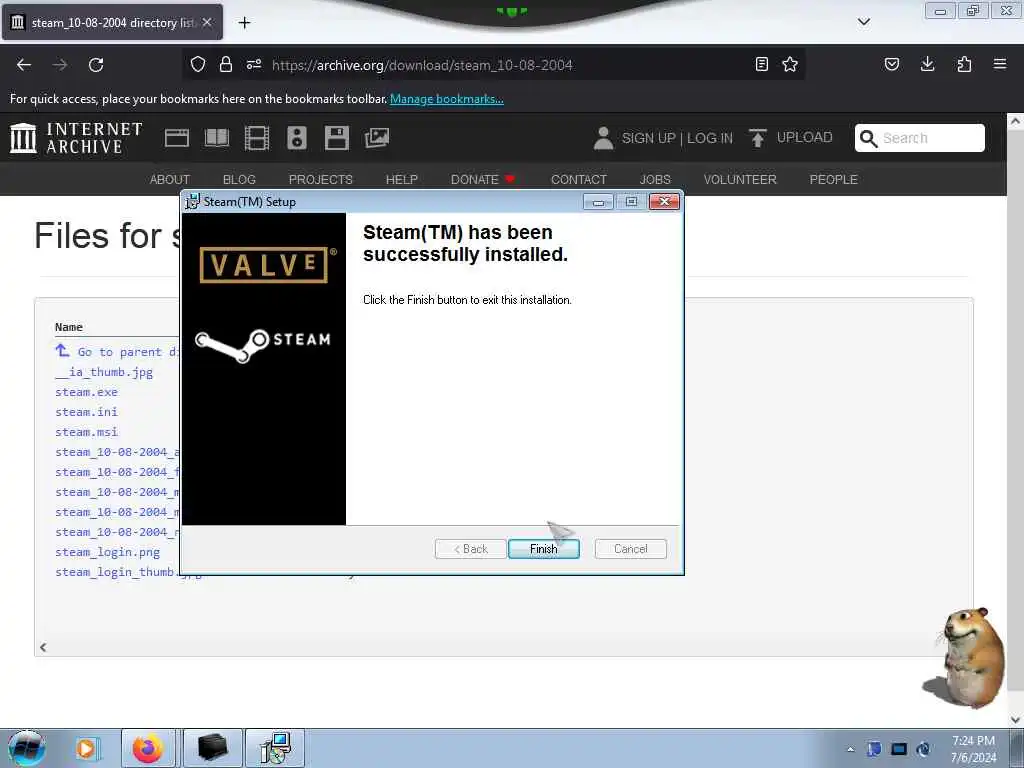Click the Internet Archive logo
Viewport: 1024px width, 768px height.
(x=76, y=138)
